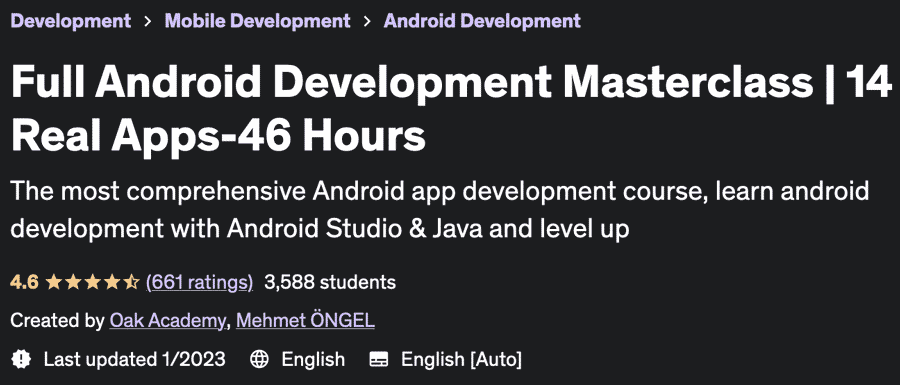Click chevron before Android Development breadcrumb
The image size is (900, 385).
(367, 21)
